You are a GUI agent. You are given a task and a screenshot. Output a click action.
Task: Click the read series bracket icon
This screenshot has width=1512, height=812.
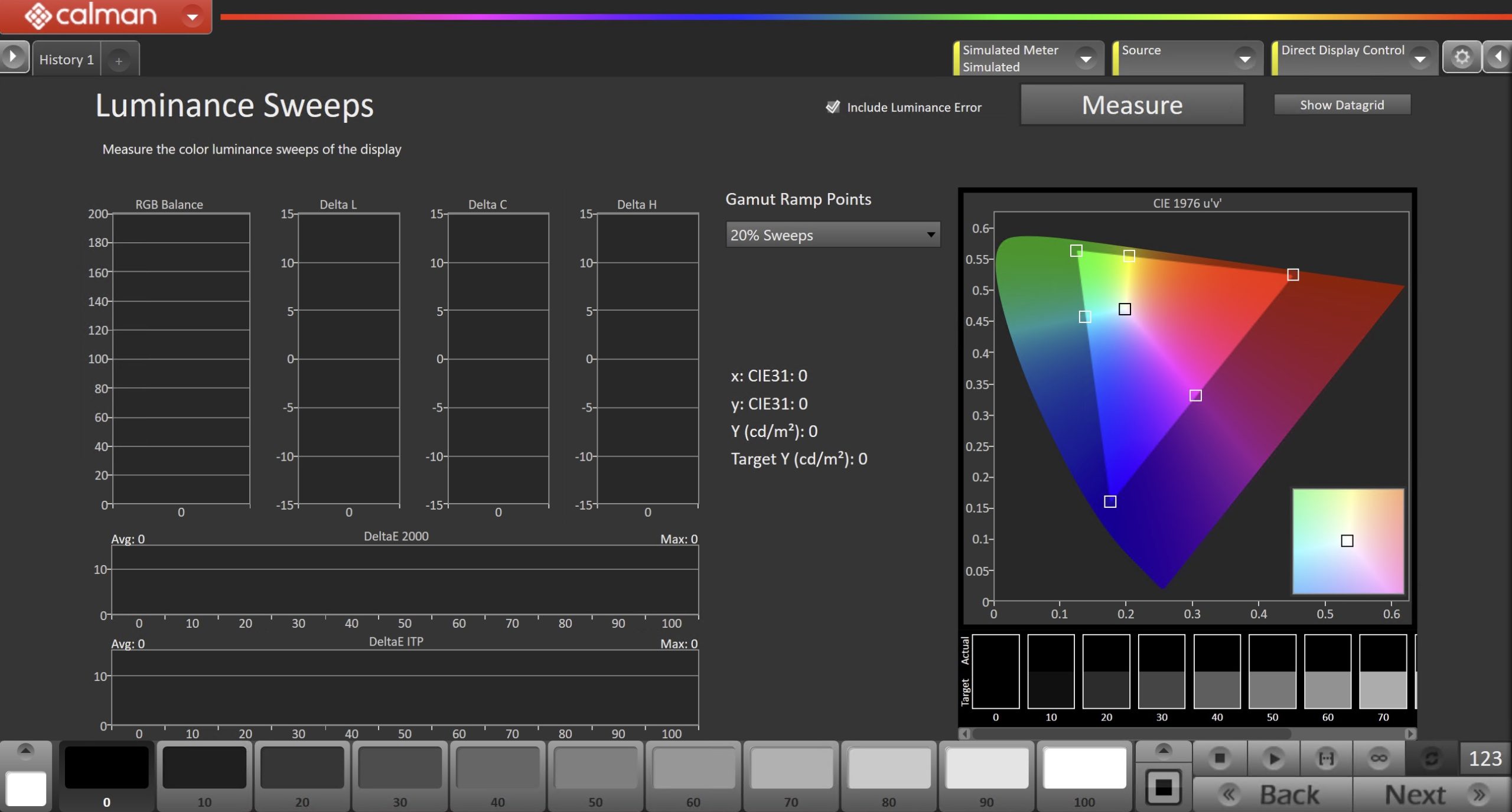(1327, 758)
